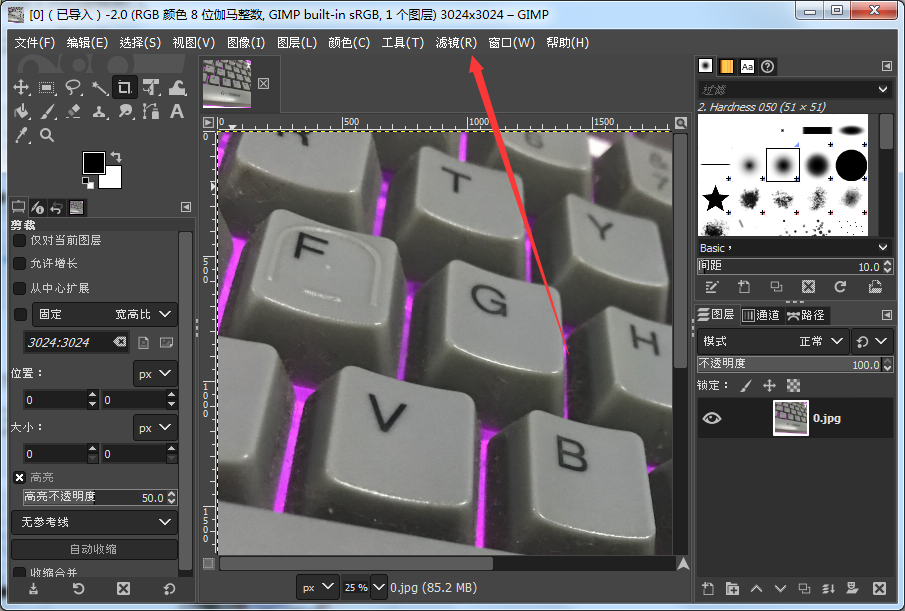Check the 从中心扩展 option
This screenshot has width=905, height=611.
(x=17, y=287)
